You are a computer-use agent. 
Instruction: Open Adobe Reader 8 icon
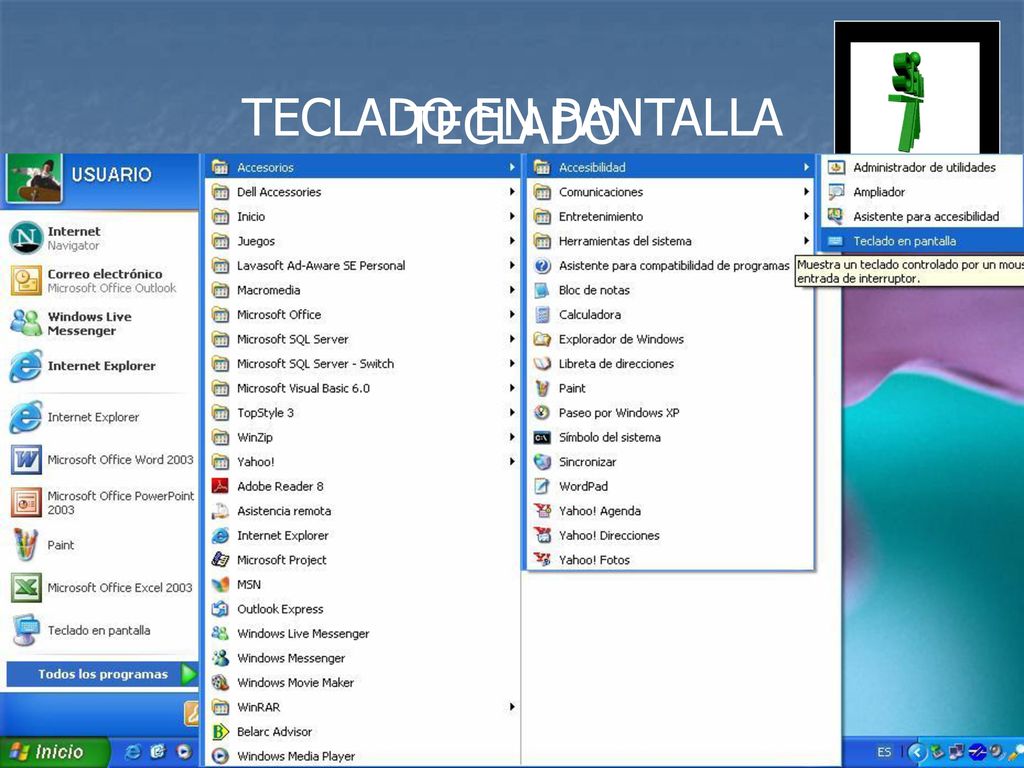[x=220, y=486]
